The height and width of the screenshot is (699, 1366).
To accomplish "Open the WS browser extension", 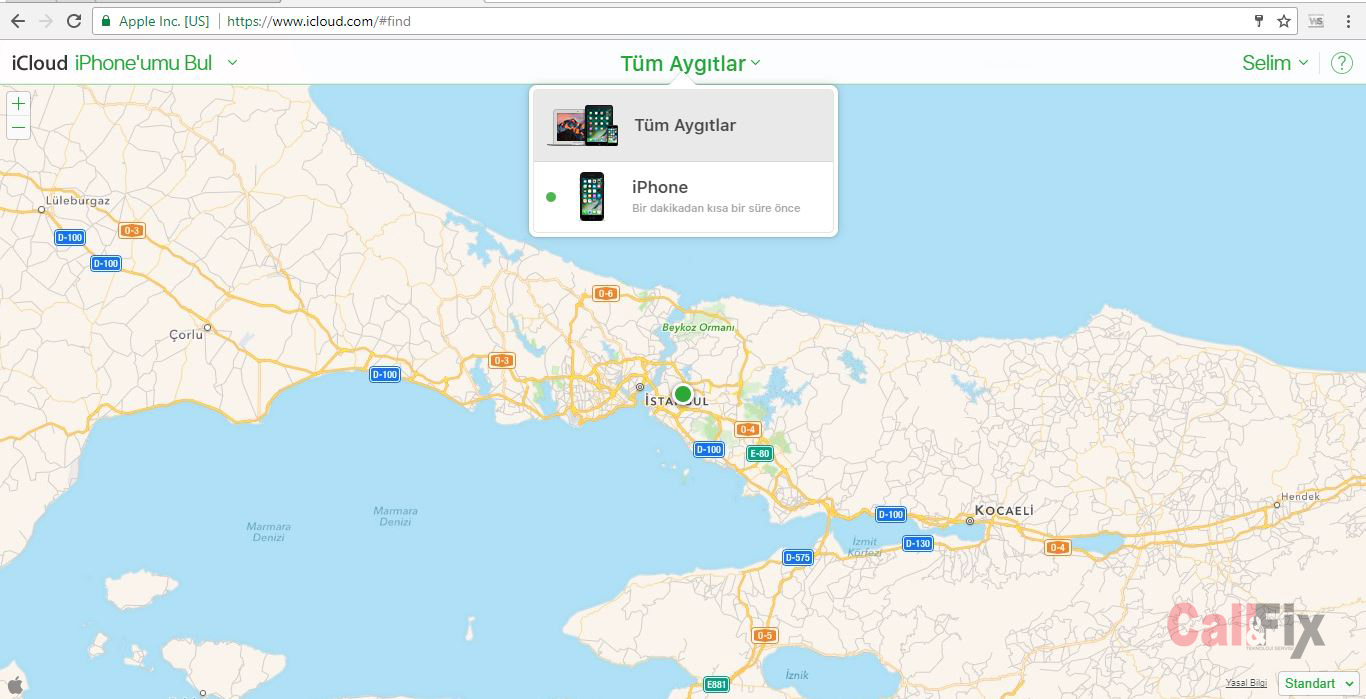I will pos(1316,21).
